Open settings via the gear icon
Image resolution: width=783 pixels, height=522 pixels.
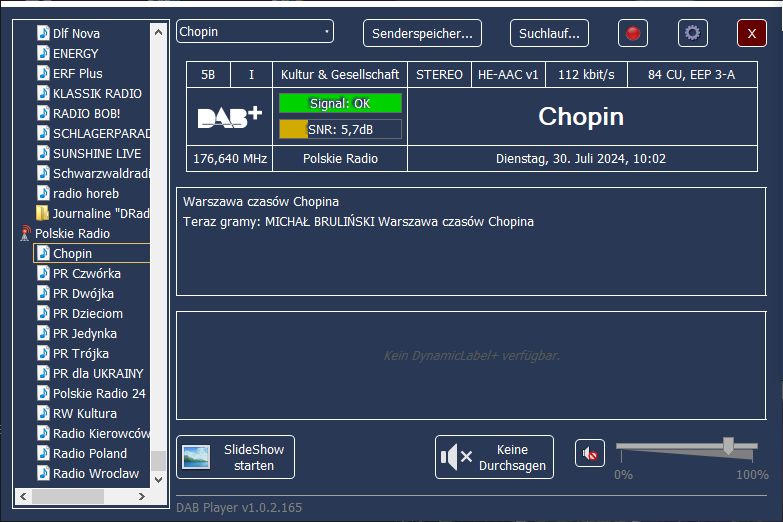[692, 33]
